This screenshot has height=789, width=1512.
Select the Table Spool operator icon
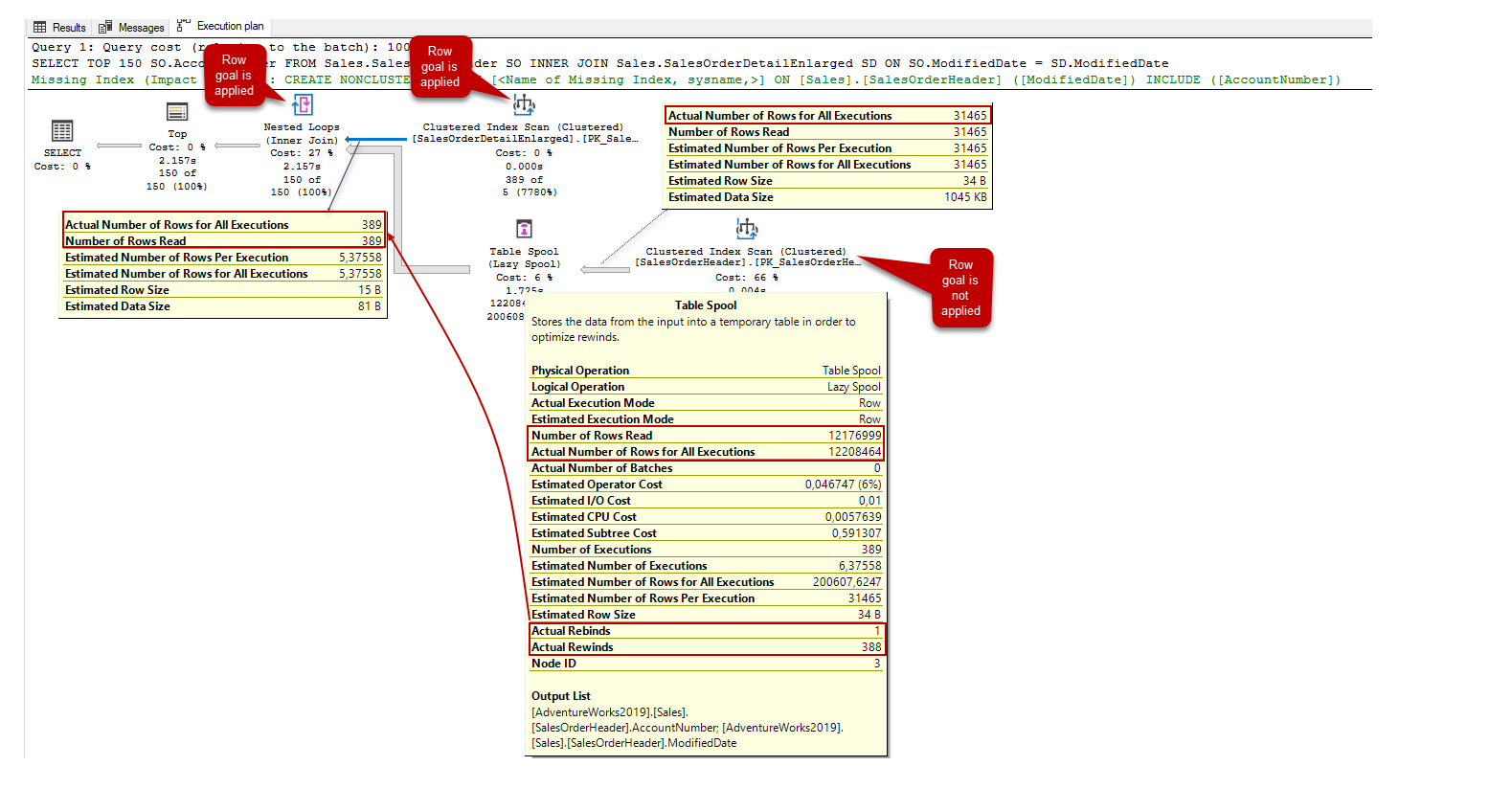tap(524, 229)
